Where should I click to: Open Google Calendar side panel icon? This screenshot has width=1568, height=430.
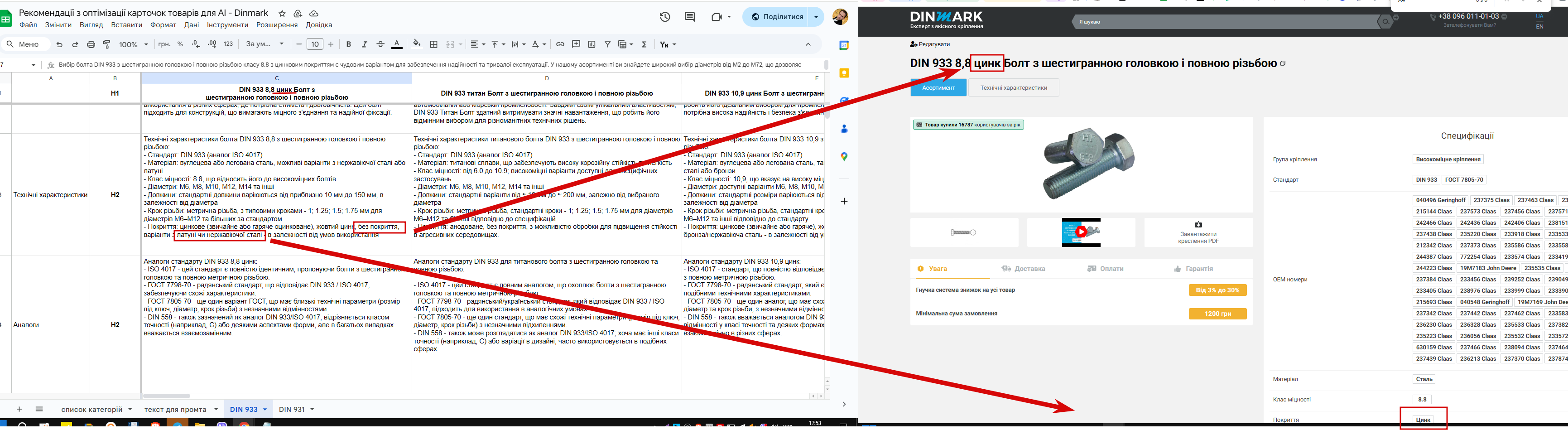click(844, 45)
